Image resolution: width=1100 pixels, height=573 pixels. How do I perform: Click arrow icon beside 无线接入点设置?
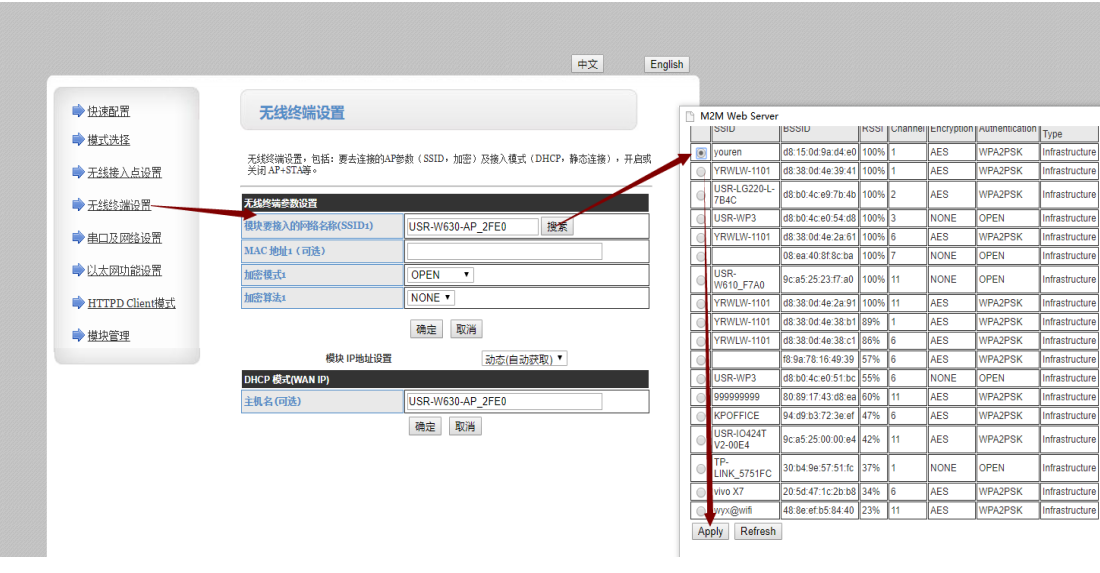[x=78, y=172]
